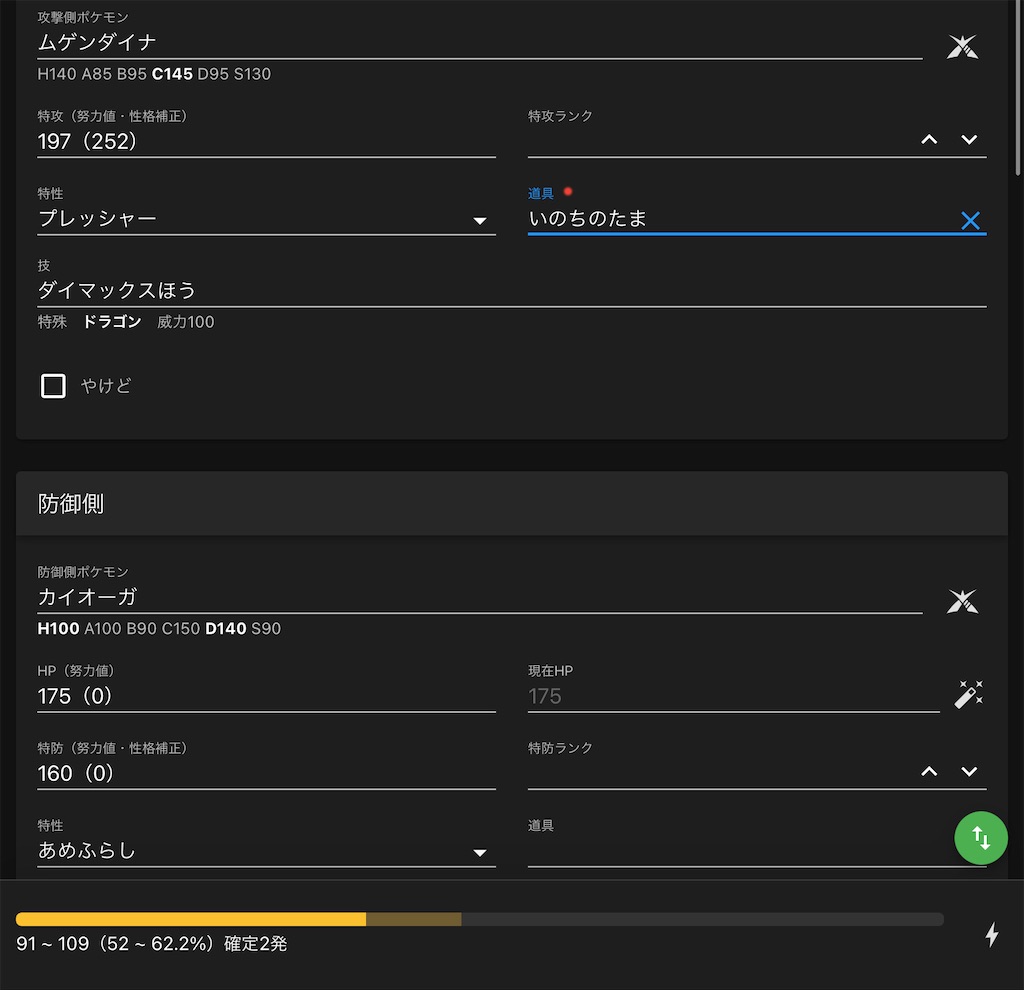1024x990 pixels.
Task: Click the result text 91 ~ 109 確定2発
Action: 152,944
